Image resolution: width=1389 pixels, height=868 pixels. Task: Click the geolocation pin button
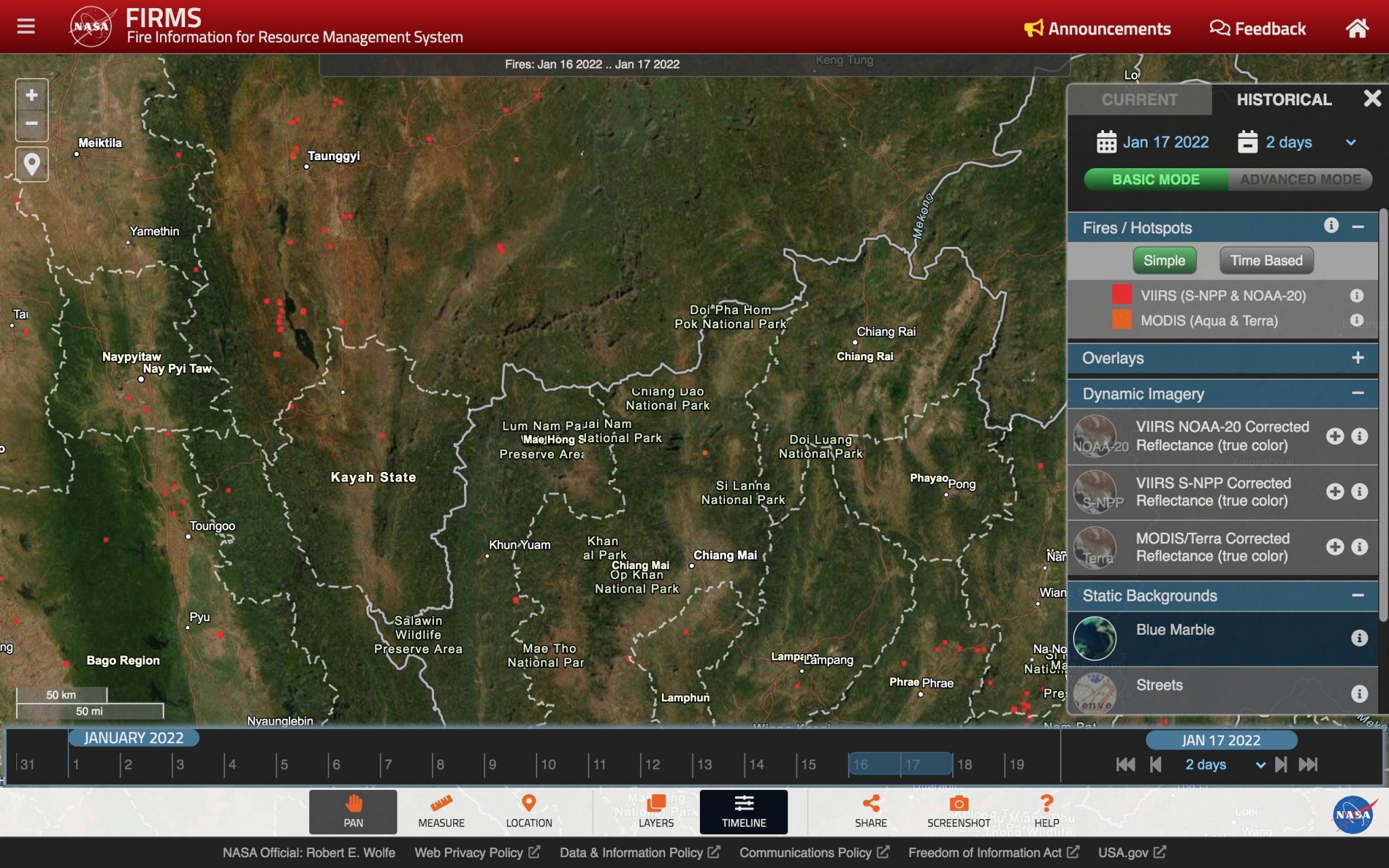pyautogui.click(x=31, y=164)
